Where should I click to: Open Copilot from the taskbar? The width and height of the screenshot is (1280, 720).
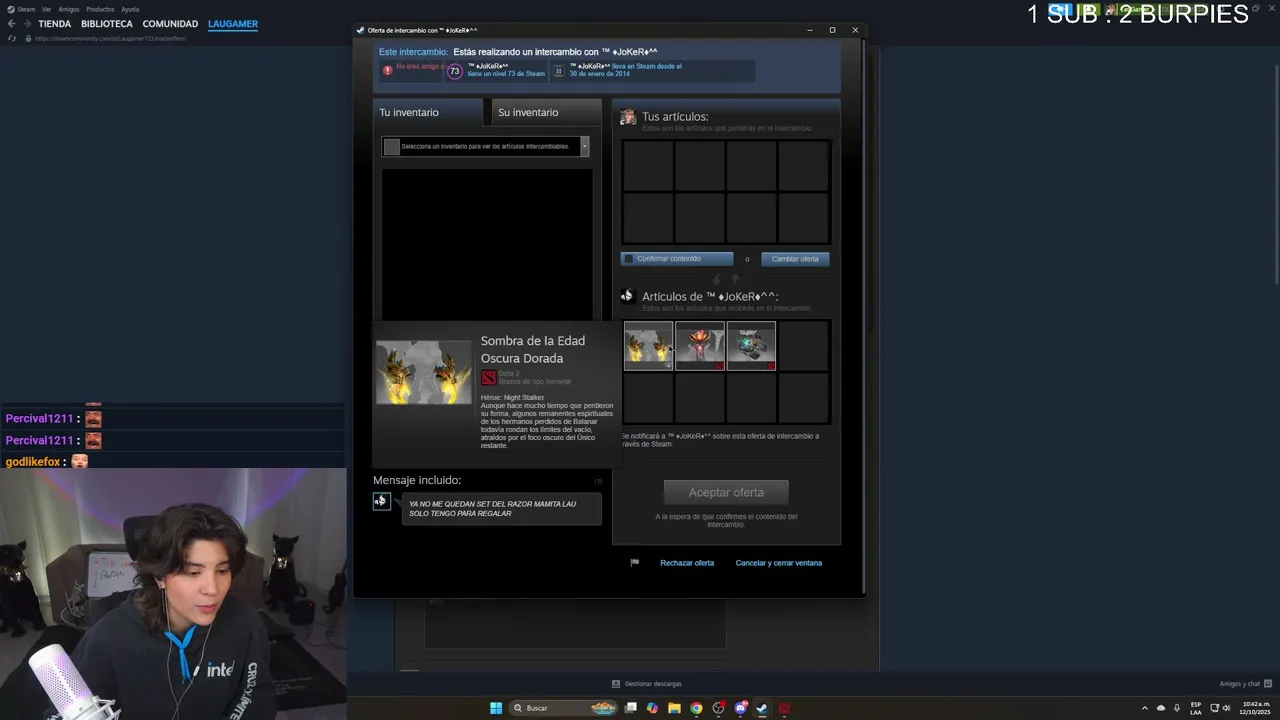(x=653, y=708)
